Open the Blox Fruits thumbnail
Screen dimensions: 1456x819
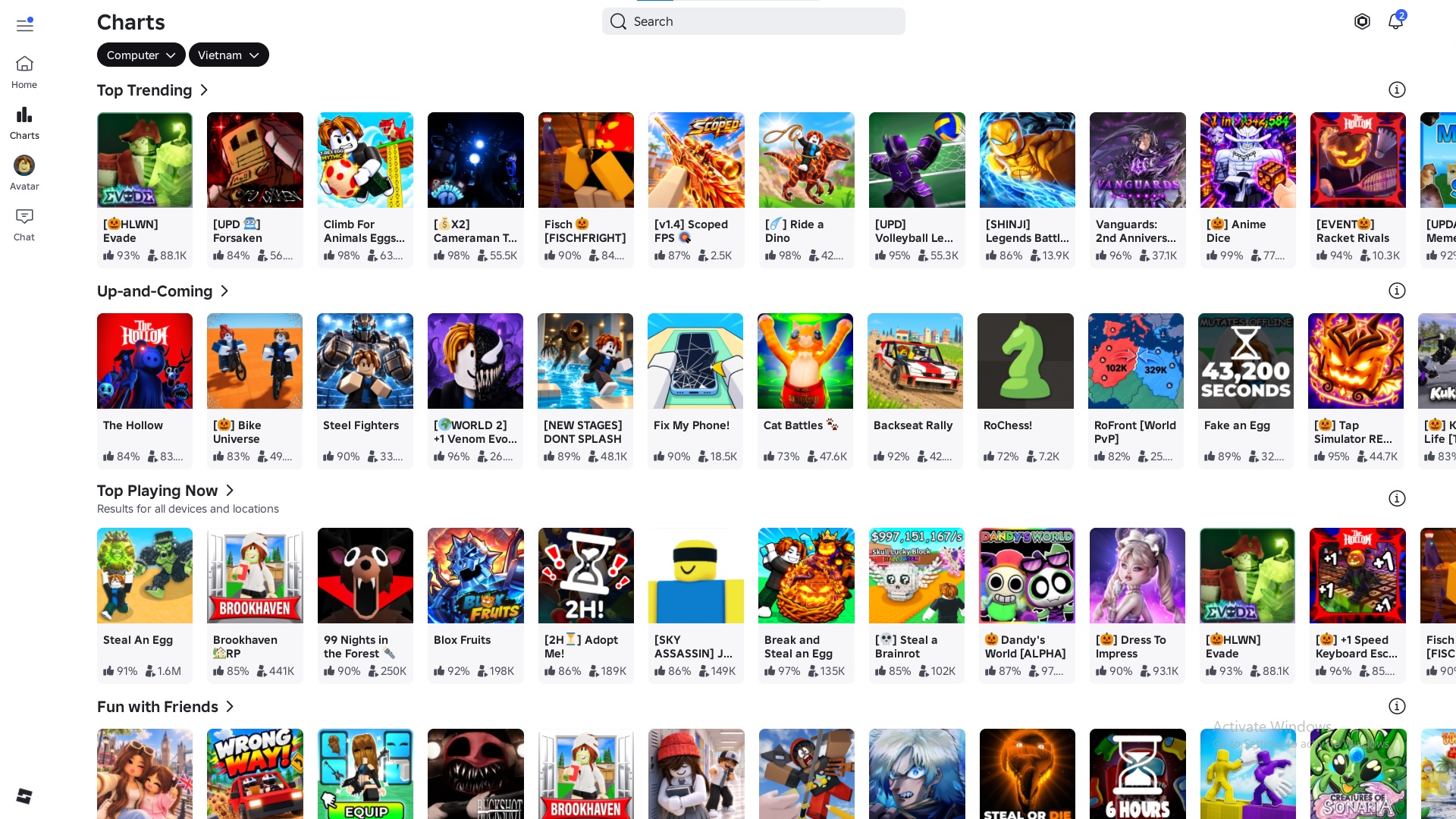tap(475, 576)
